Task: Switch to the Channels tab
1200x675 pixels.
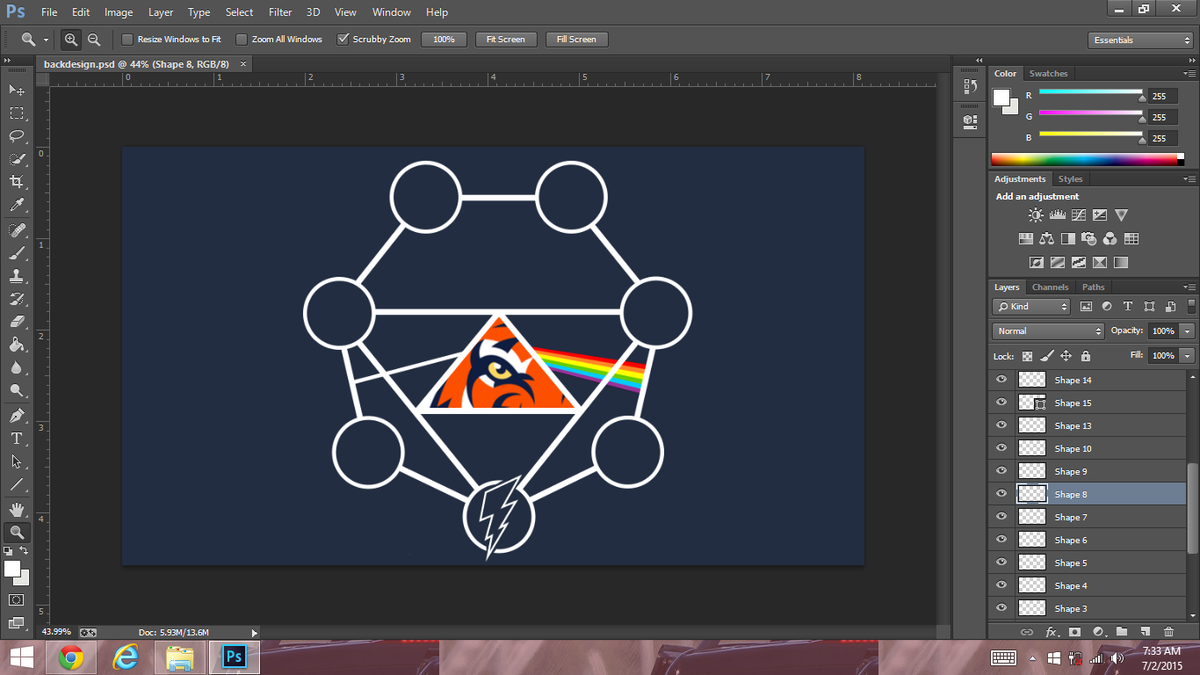Action: (1050, 287)
